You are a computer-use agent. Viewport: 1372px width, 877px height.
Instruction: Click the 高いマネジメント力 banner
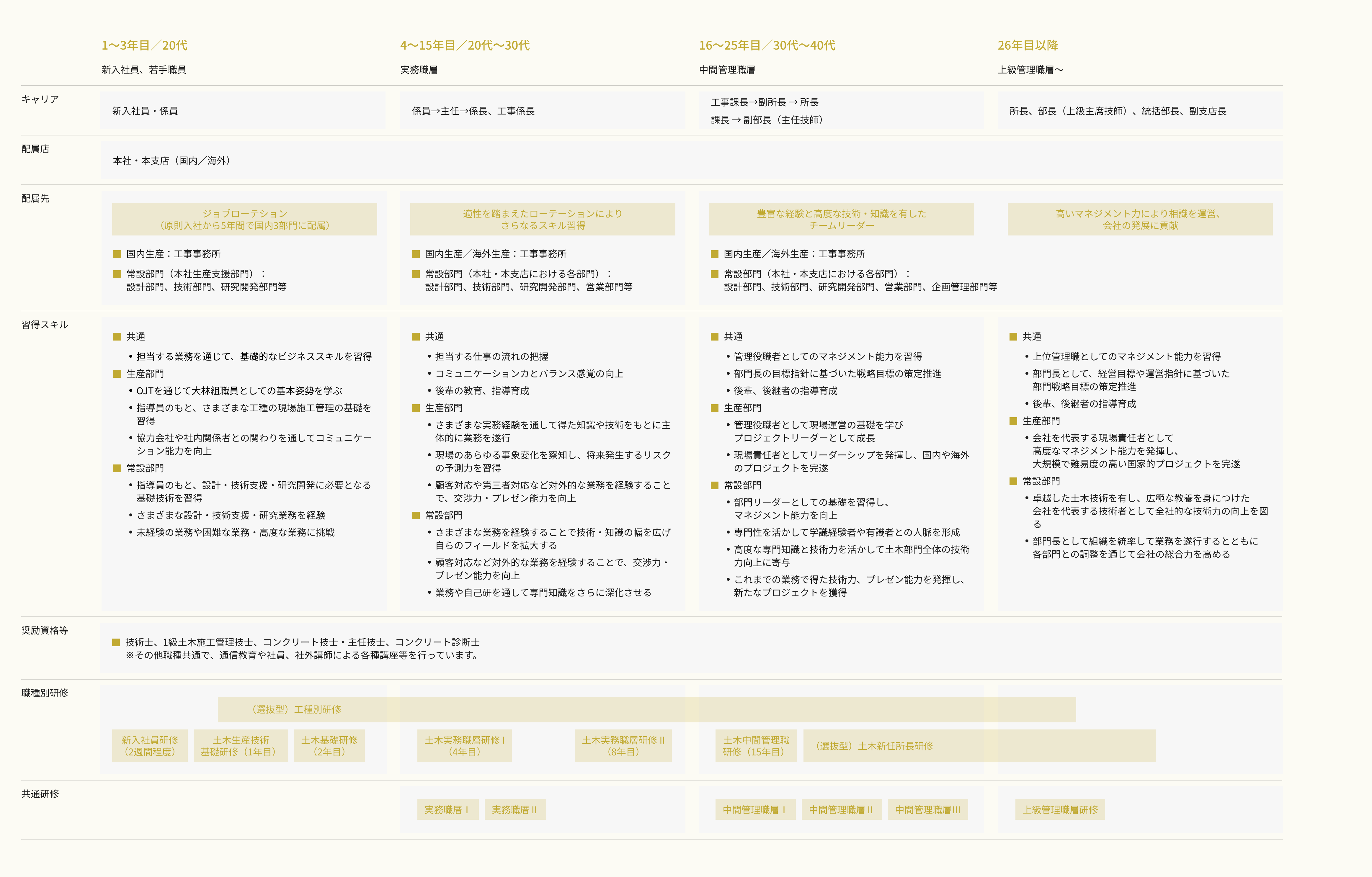pos(1139,219)
